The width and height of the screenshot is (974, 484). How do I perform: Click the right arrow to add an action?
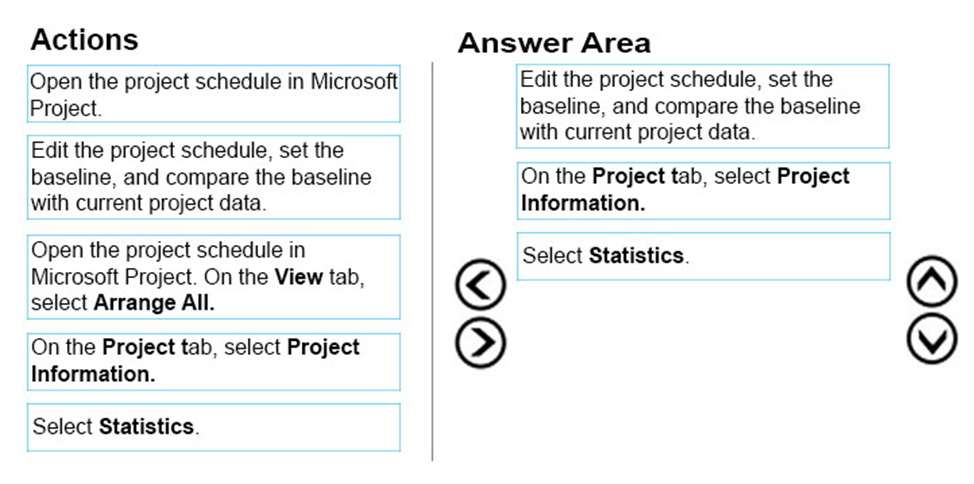[480, 342]
